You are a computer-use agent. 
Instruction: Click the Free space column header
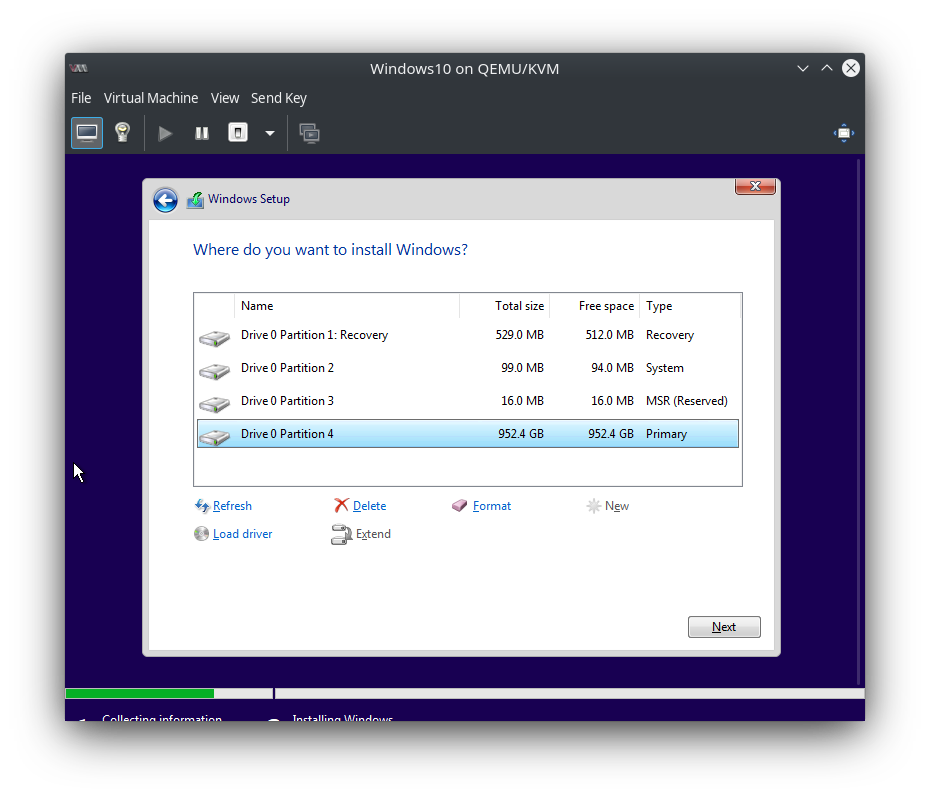(x=595, y=306)
